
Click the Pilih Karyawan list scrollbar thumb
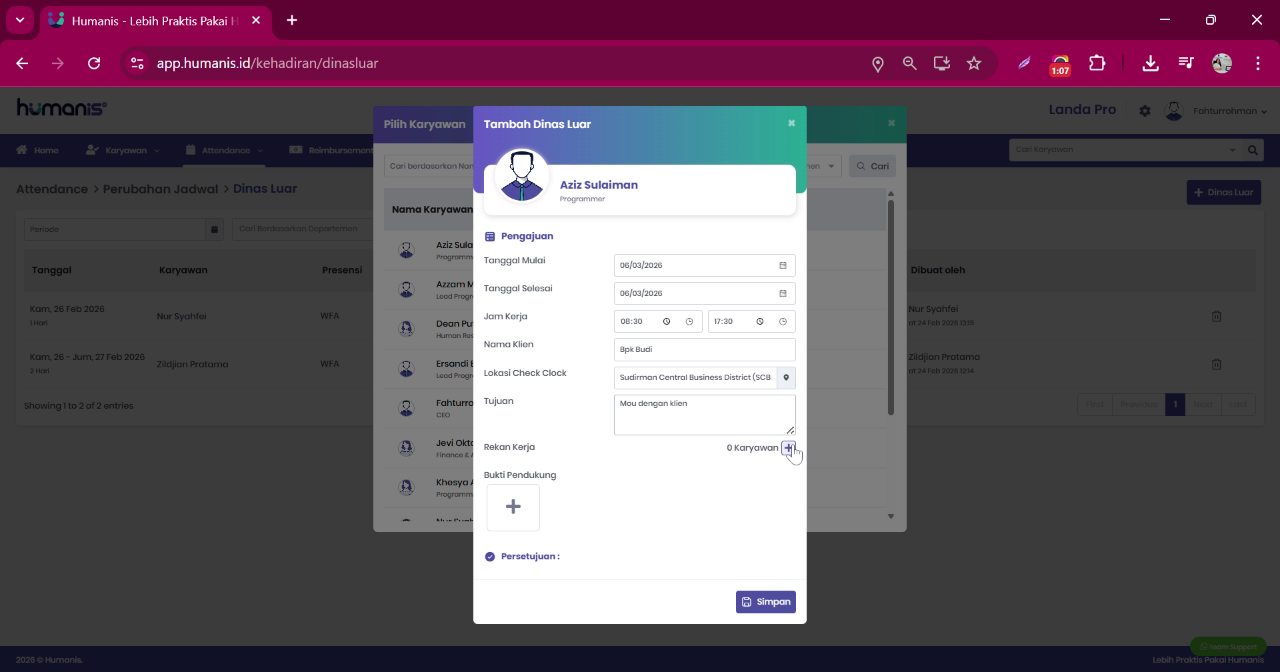(891, 307)
